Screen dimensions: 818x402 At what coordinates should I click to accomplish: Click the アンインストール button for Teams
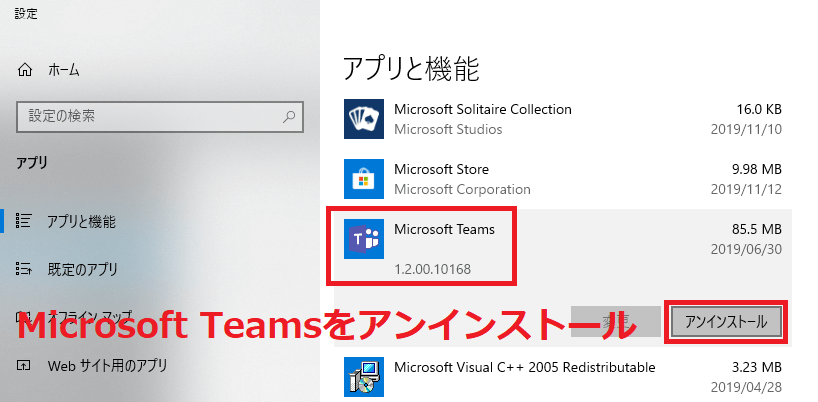[726, 322]
